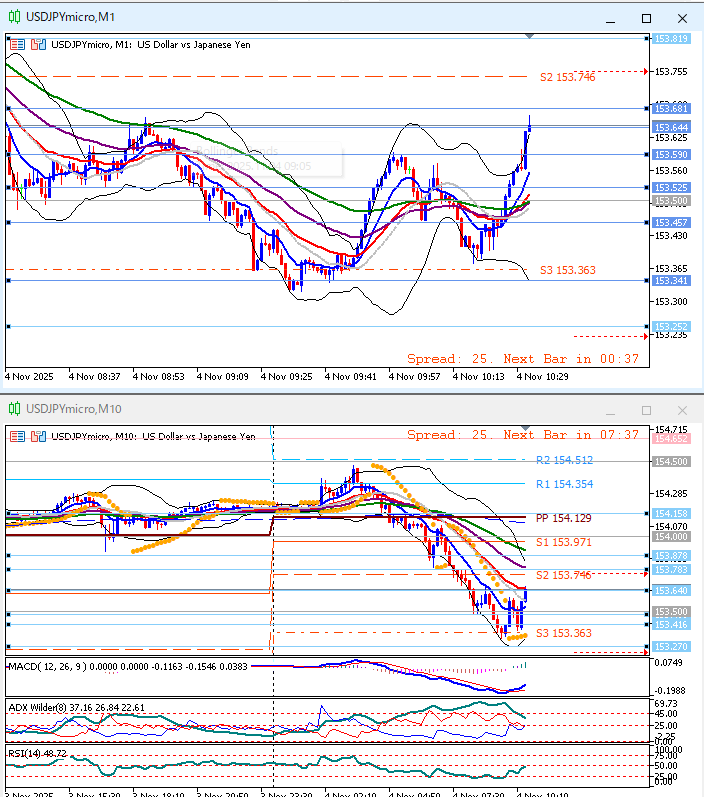Screen dimensions: 704x797
Task: Select the S2 153.746 pivot label on the M1 chart
Action: [x=567, y=77]
